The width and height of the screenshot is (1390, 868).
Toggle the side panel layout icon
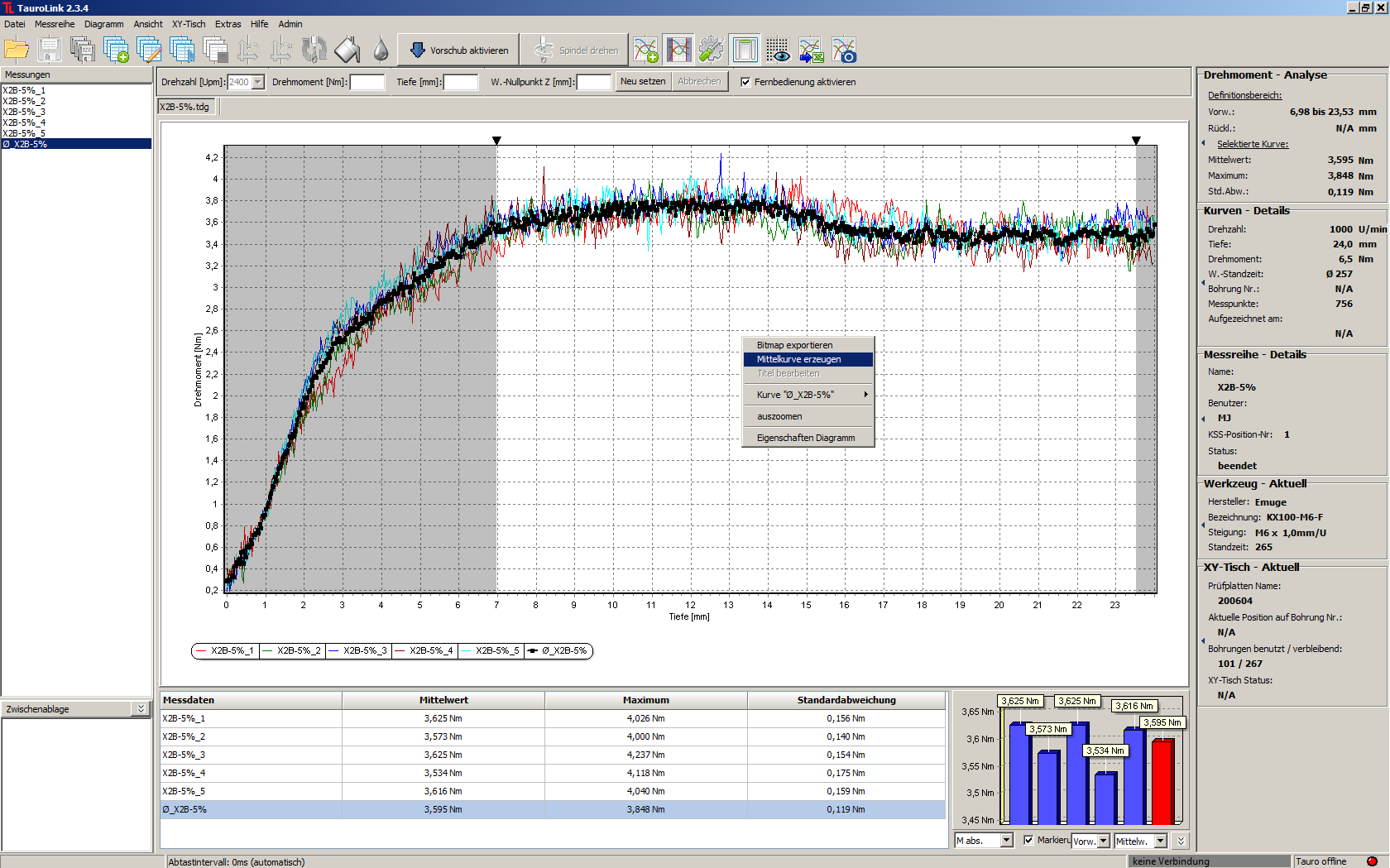pos(745,50)
